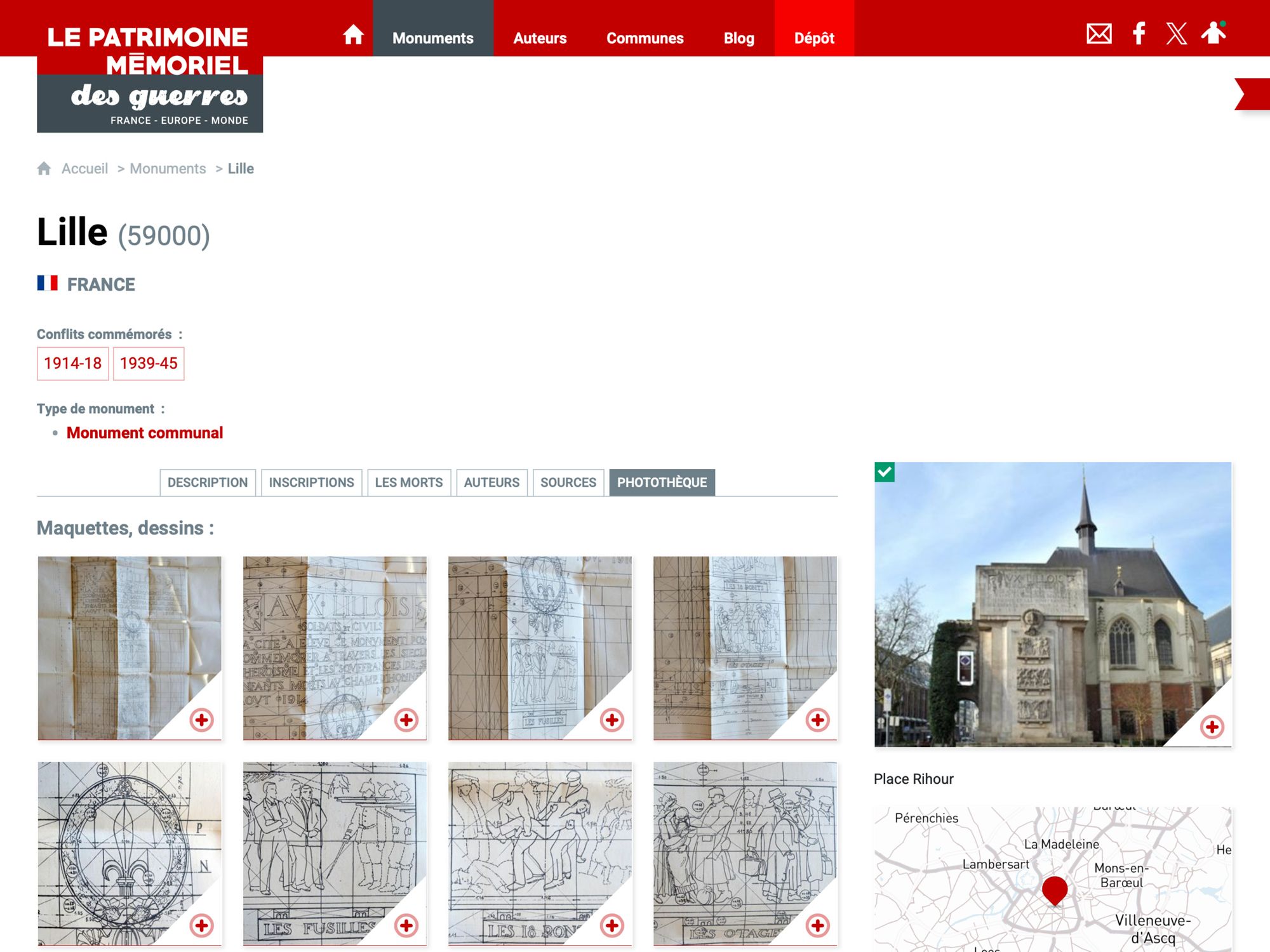Click breadcrumb home icon beside Accueil

click(x=44, y=169)
